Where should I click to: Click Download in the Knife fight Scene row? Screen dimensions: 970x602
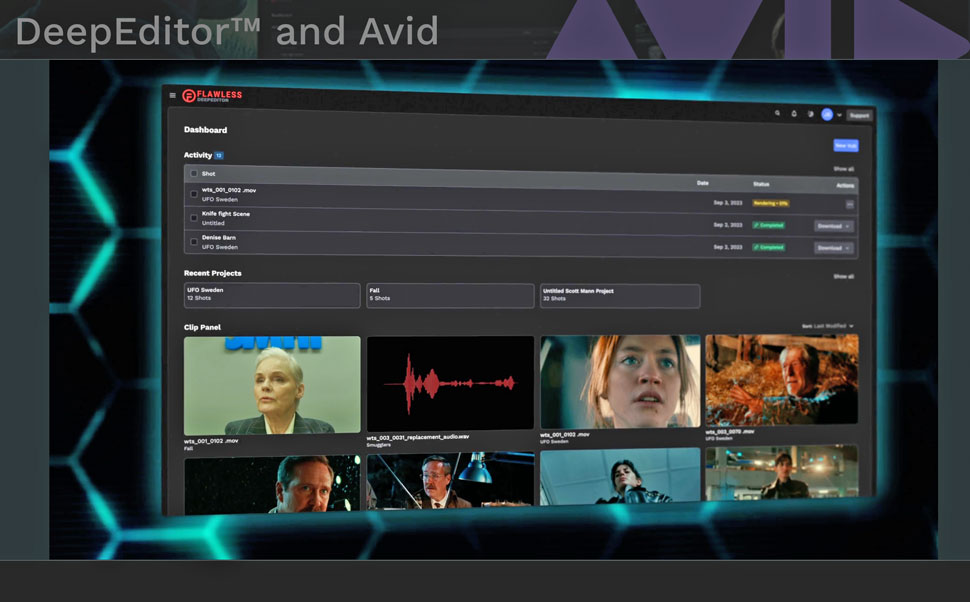833,226
